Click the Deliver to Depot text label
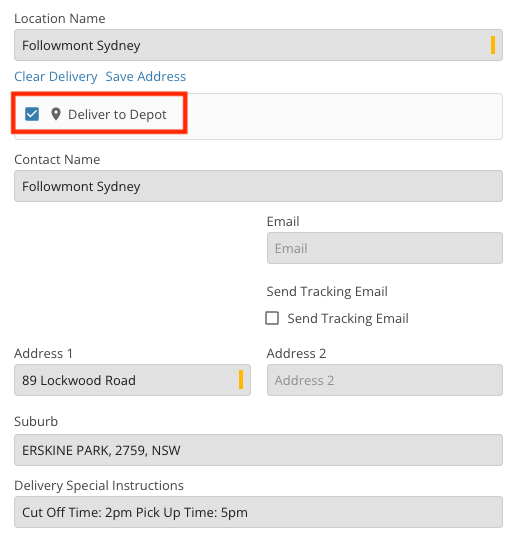Screen dimensions: 513x540 pos(117,115)
